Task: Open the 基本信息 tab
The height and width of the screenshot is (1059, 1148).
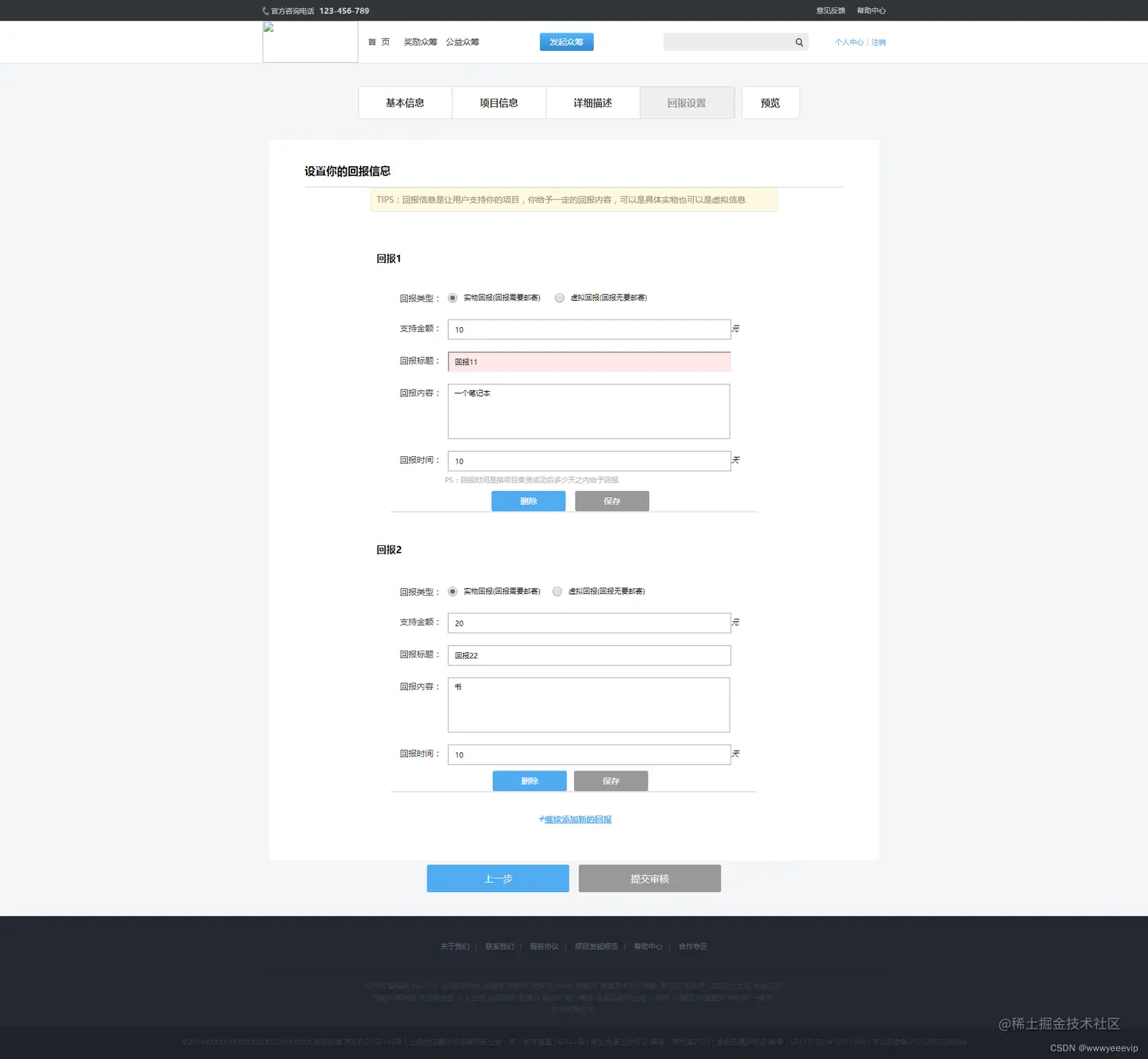Action: [x=405, y=102]
